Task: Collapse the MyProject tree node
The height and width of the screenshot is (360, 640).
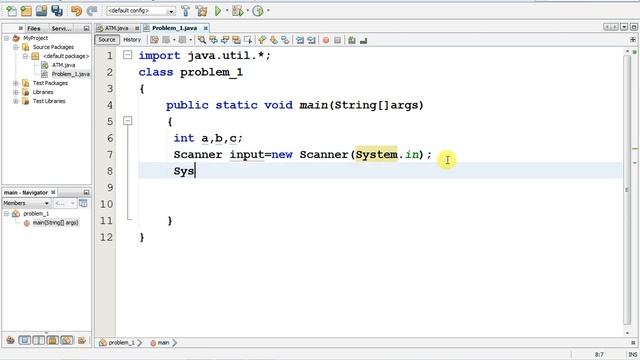Action: 7,38
